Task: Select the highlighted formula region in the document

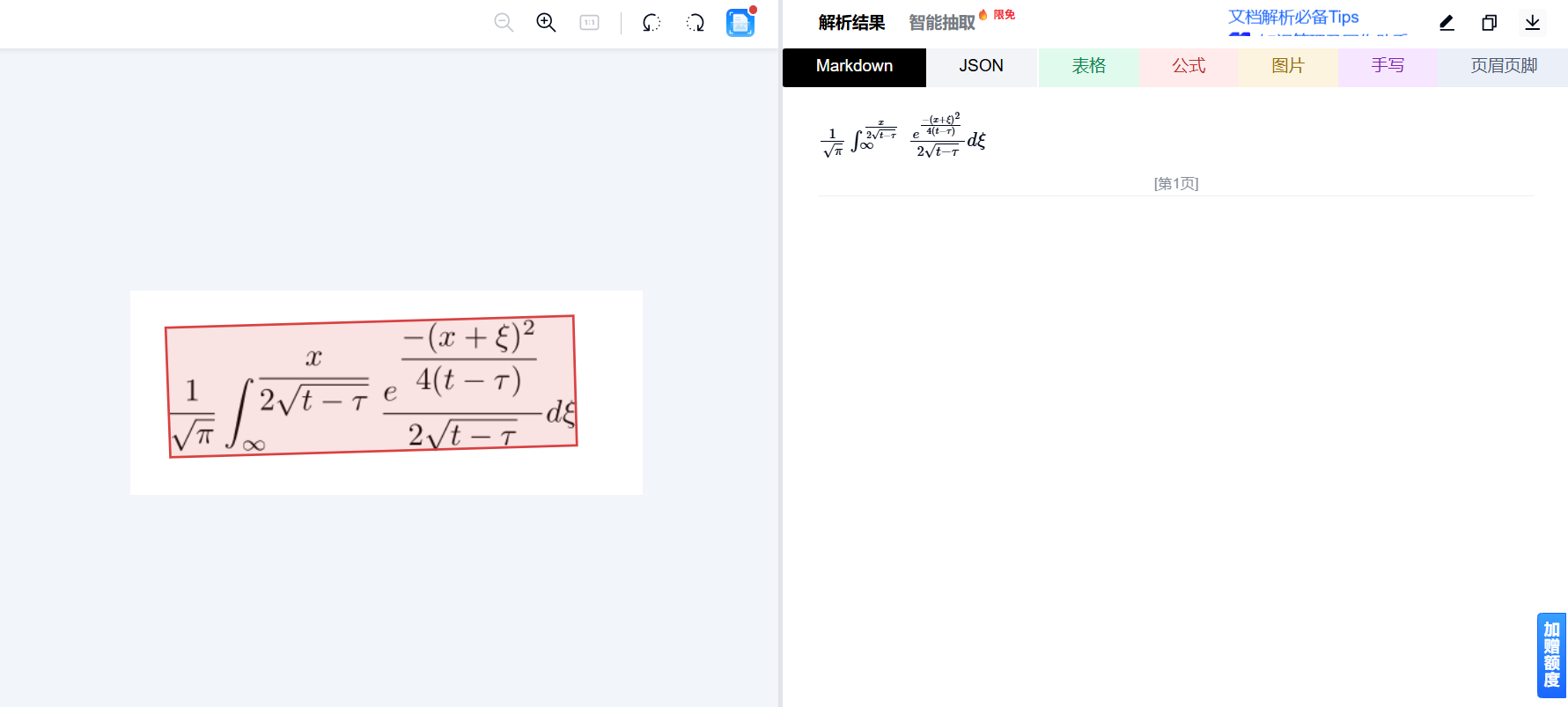Action: pyautogui.click(x=372, y=387)
